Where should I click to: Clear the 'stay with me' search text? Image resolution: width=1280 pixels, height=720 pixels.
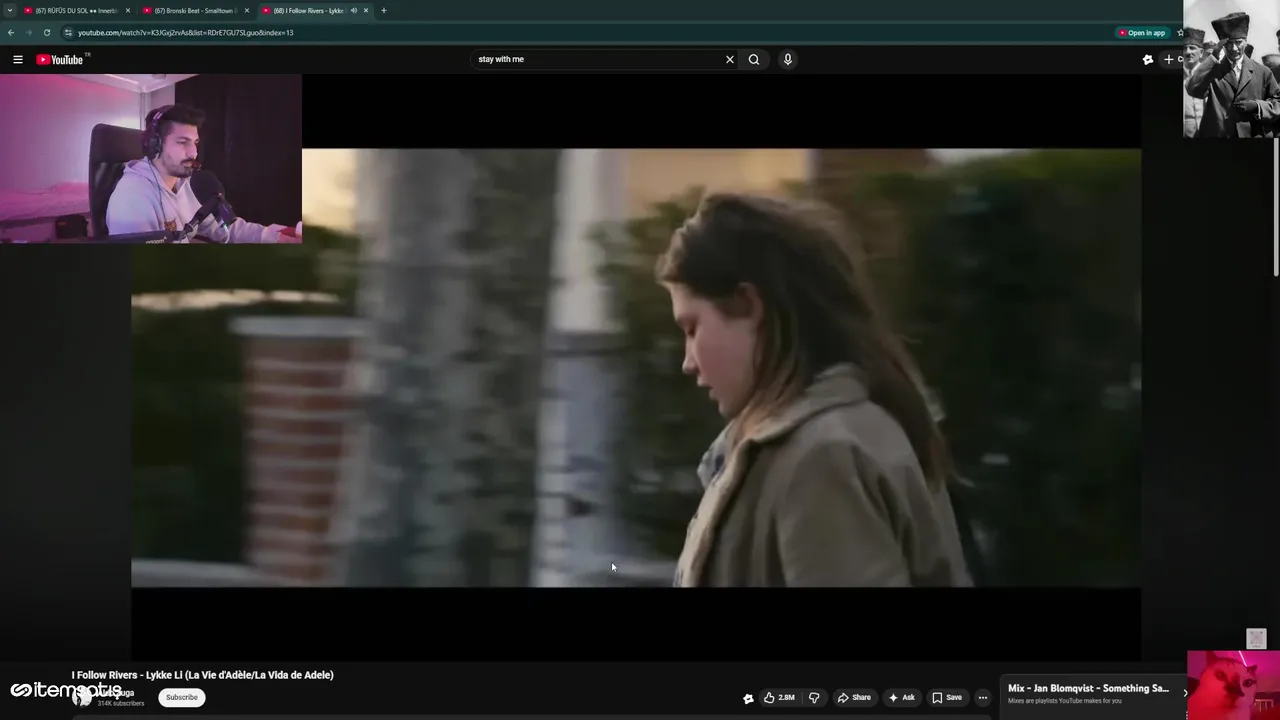pyautogui.click(x=730, y=59)
